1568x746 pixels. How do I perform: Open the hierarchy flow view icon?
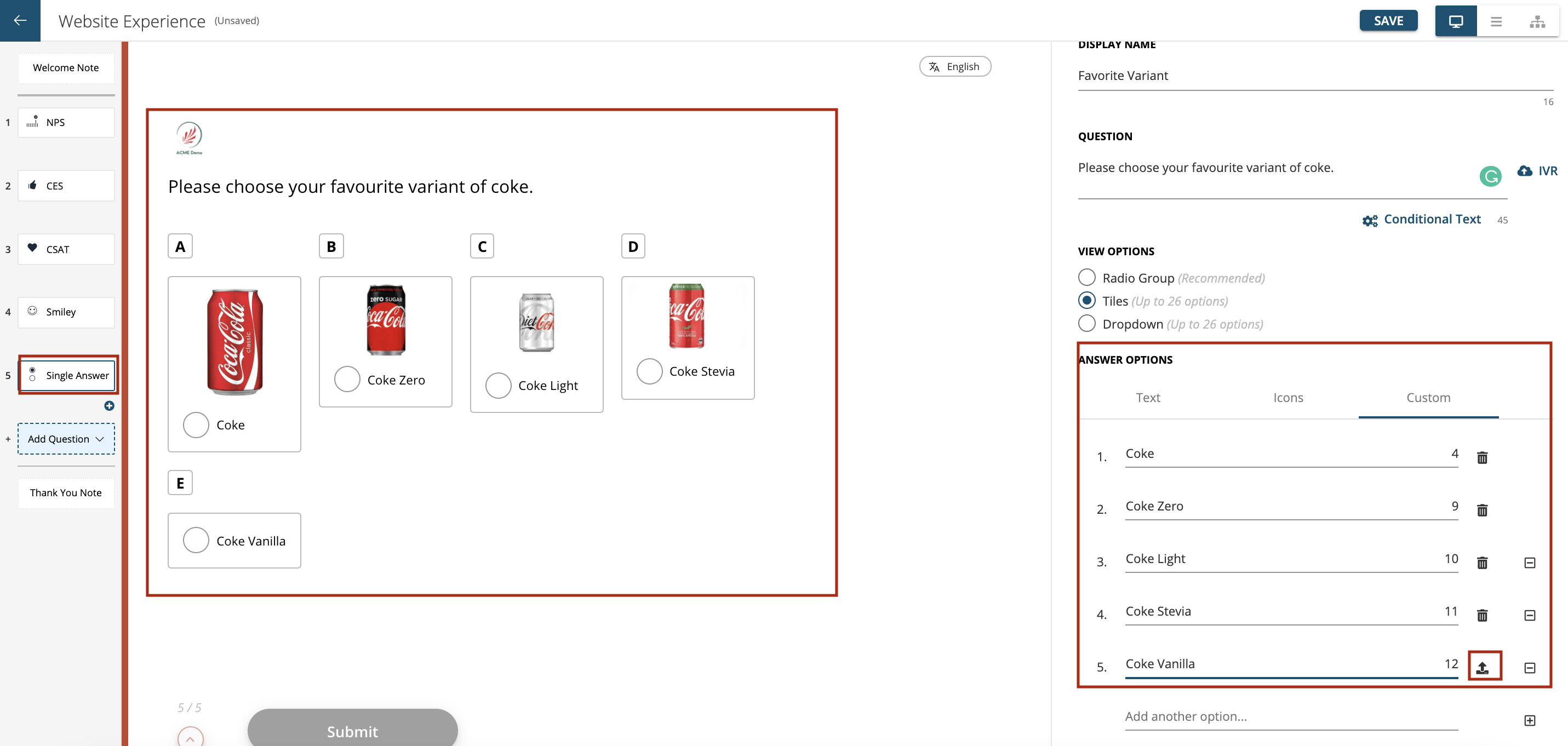1537,21
